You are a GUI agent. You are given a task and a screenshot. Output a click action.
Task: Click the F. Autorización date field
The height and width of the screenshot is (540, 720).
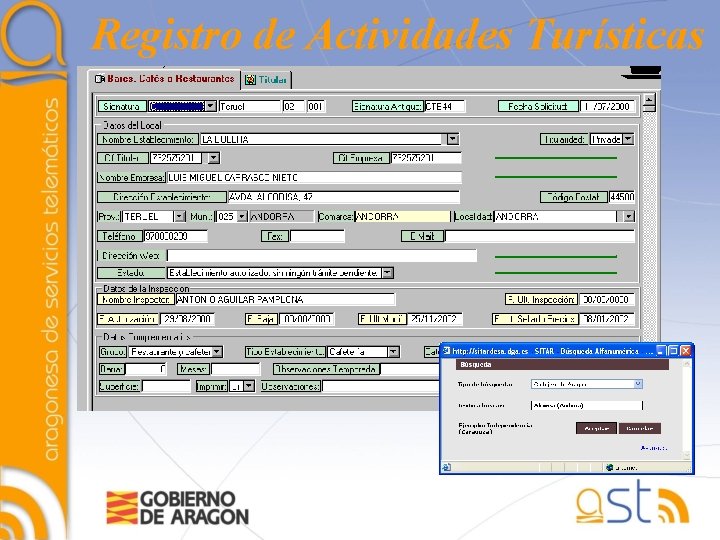[x=187, y=319]
